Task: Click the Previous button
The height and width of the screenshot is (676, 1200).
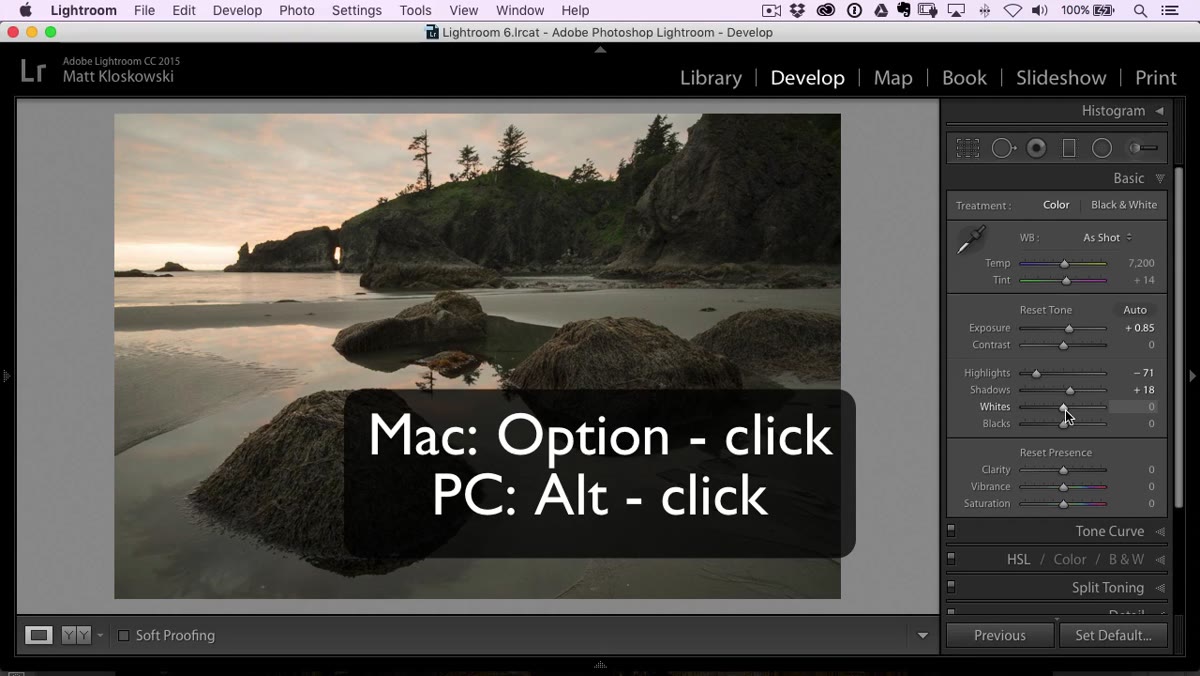Action: tap(1000, 635)
